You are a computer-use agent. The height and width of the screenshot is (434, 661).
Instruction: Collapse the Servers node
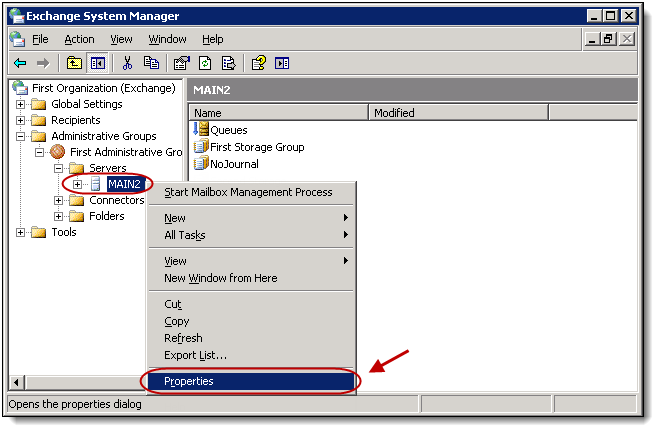point(58,168)
